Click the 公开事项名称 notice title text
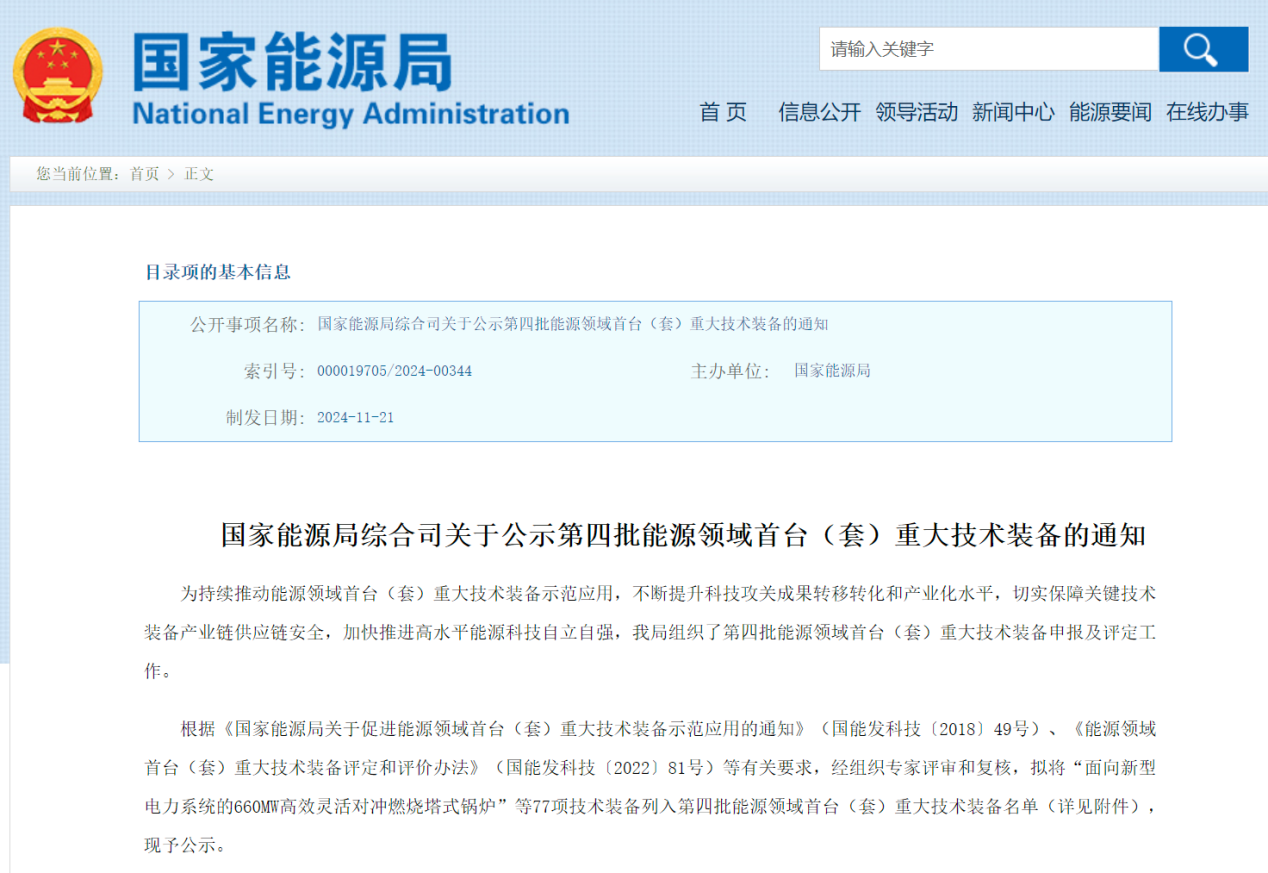The height and width of the screenshot is (873, 1268). pos(572,324)
